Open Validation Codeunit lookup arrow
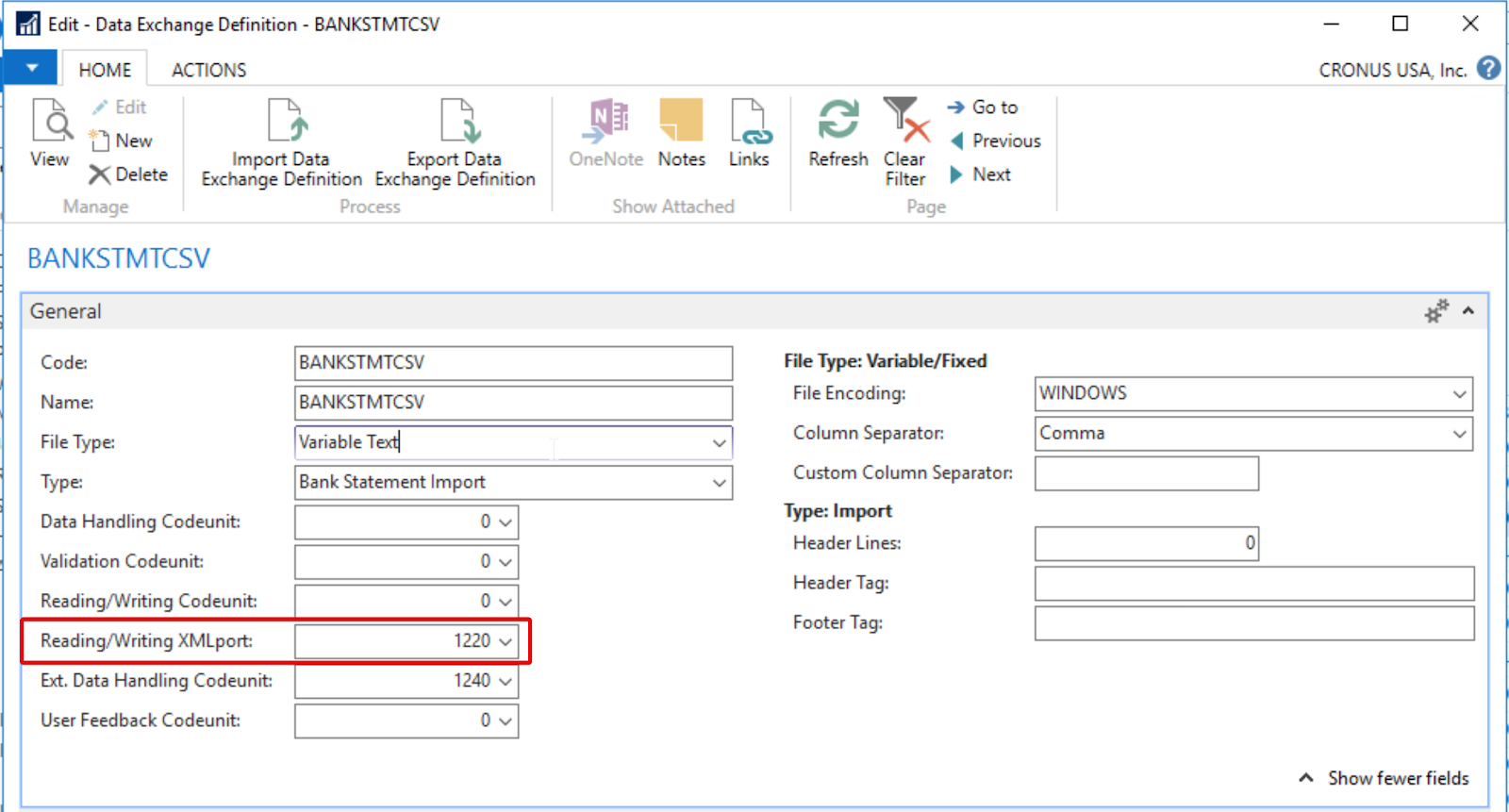The width and height of the screenshot is (1509, 812). [x=506, y=561]
